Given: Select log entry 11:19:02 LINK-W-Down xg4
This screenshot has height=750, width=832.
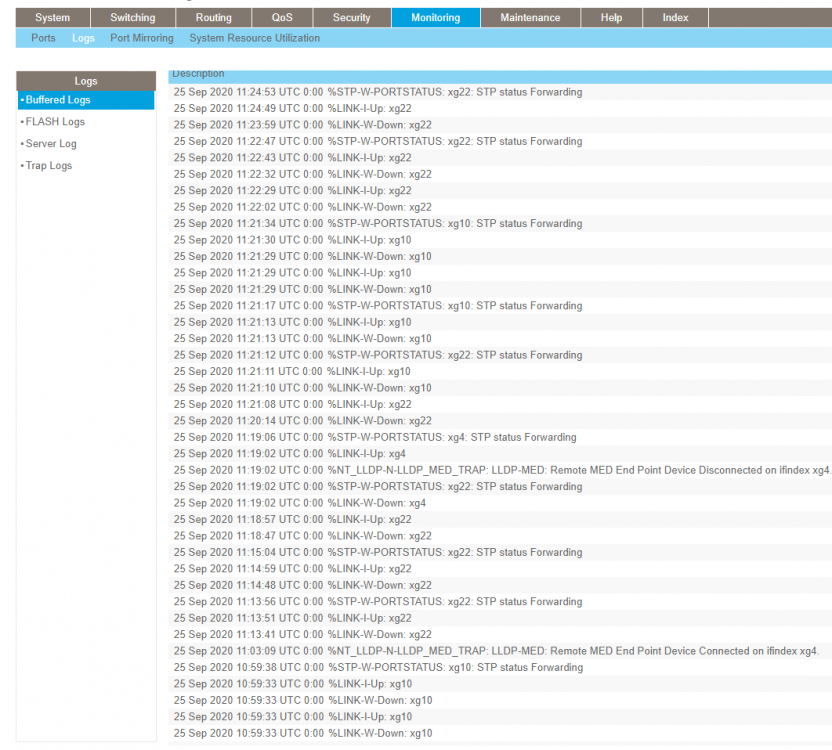Looking at the screenshot, I should [x=500, y=503].
